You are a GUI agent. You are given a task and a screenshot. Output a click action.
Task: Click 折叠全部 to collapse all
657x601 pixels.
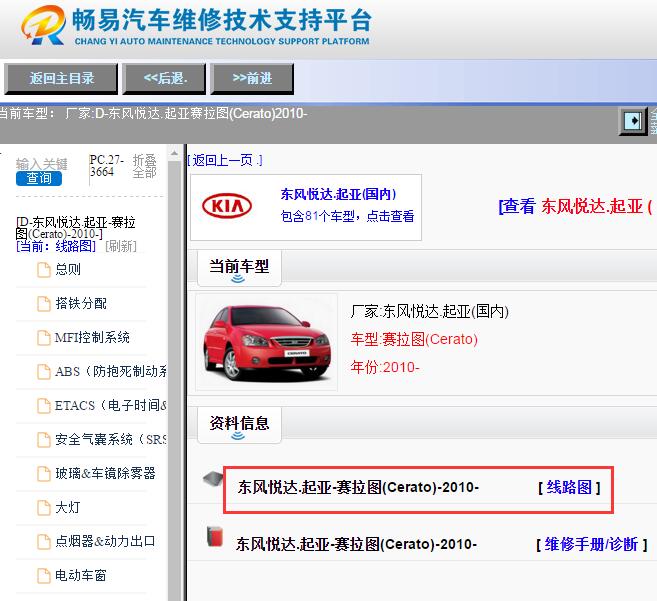tap(144, 166)
